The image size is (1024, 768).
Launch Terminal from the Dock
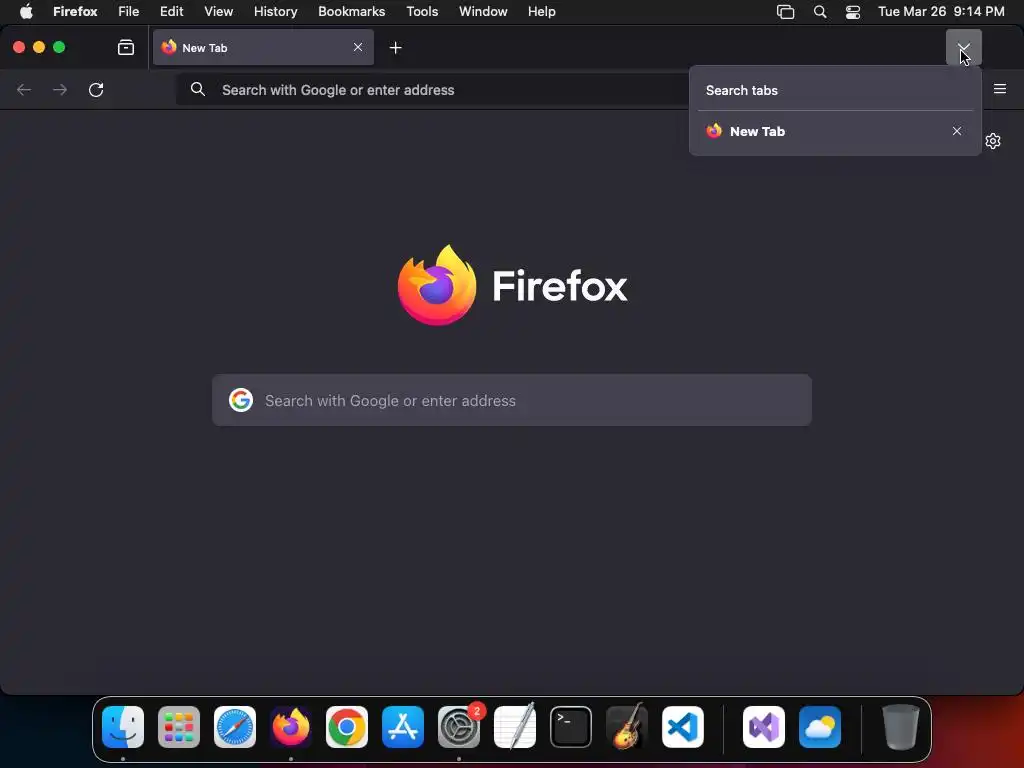pyautogui.click(x=571, y=727)
